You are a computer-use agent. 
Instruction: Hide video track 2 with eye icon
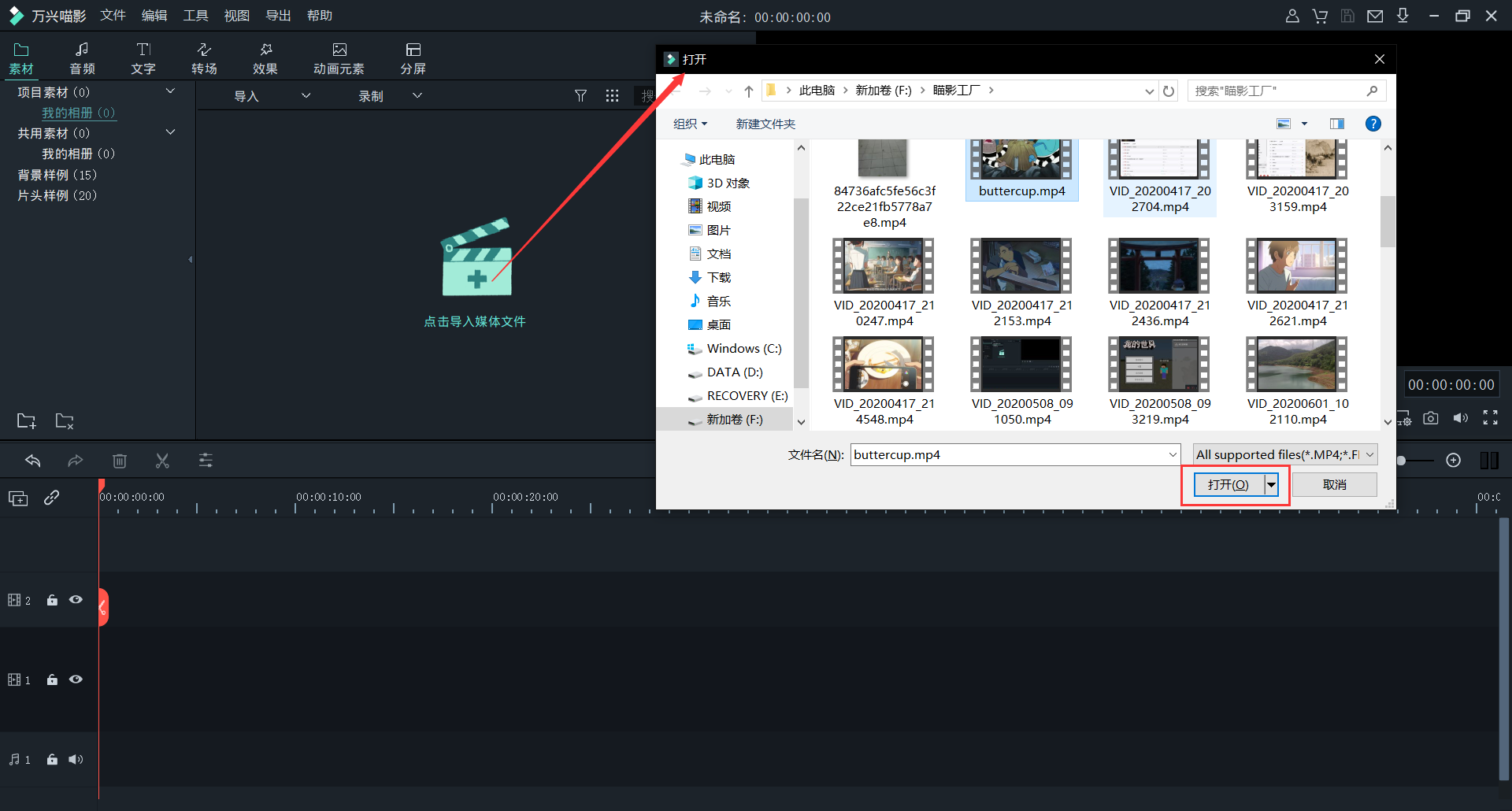[x=76, y=600]
